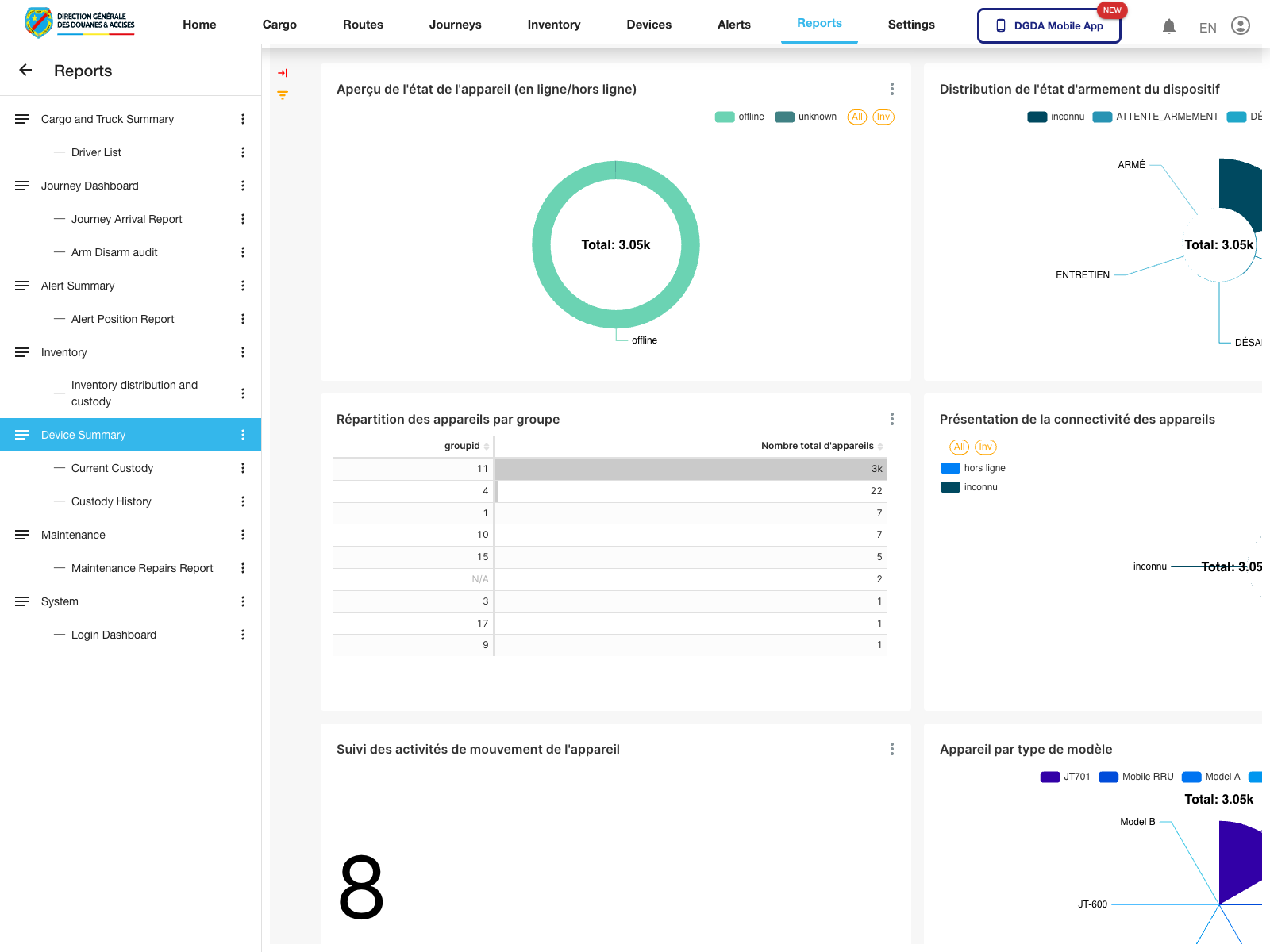Viewport: 1270px width, 952px height.
Task: Toggle the 'All' filter on device status chart
Action: point(856,117)
